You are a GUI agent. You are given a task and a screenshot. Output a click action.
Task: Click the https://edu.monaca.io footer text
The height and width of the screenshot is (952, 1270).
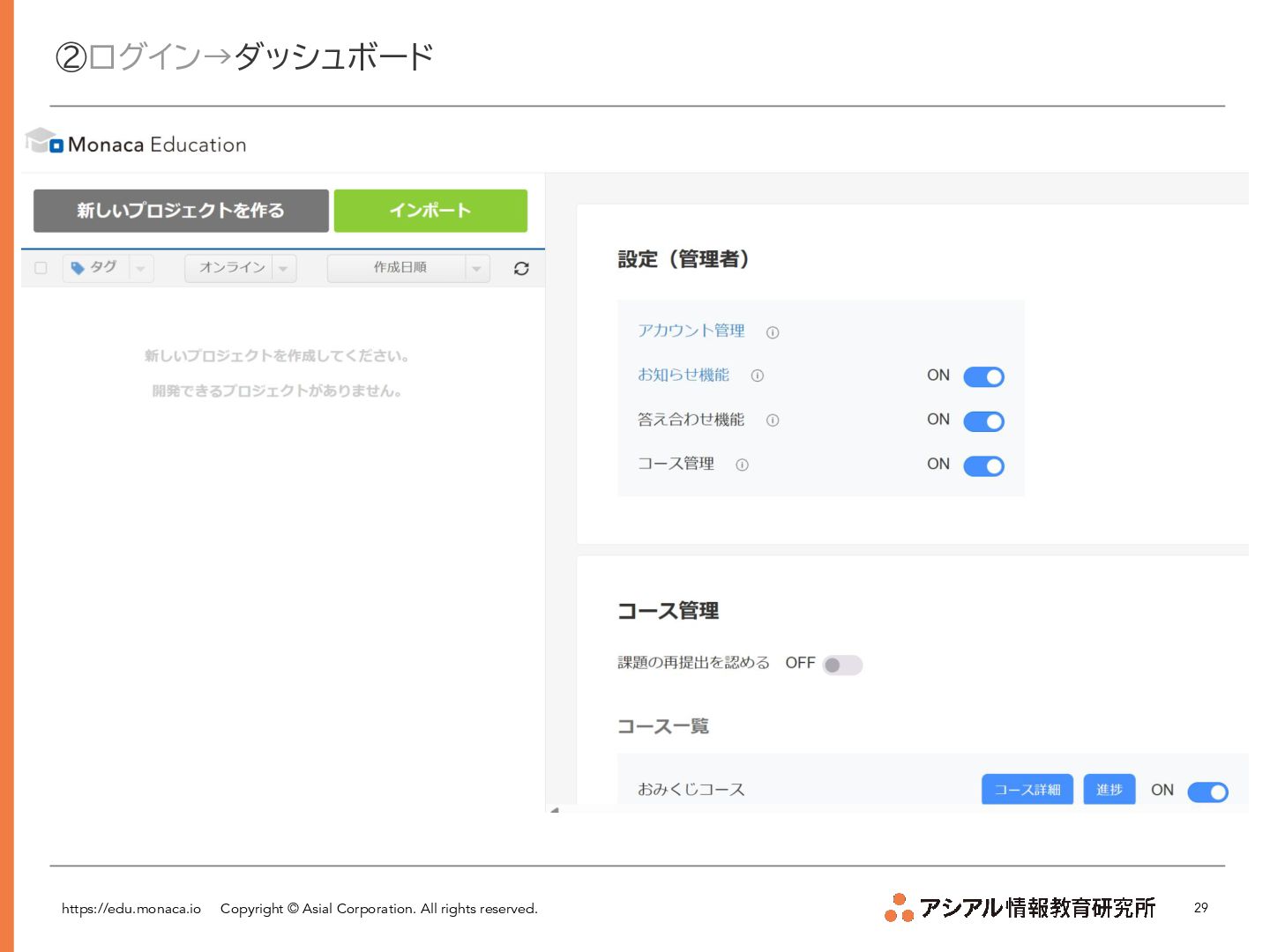click(131, 909)
